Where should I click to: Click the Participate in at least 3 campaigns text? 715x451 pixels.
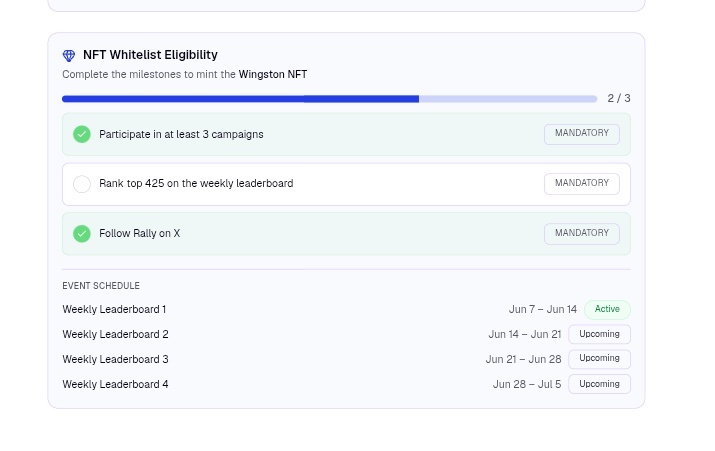point(181,135)
